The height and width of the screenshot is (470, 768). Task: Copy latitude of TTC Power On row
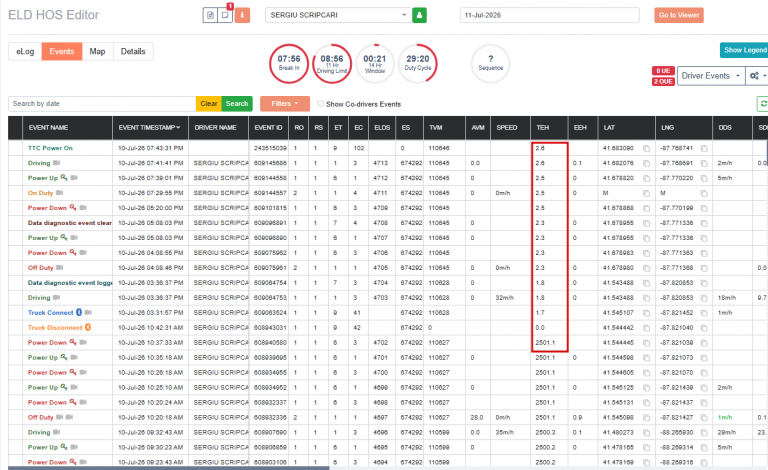[x=647, y=148]
